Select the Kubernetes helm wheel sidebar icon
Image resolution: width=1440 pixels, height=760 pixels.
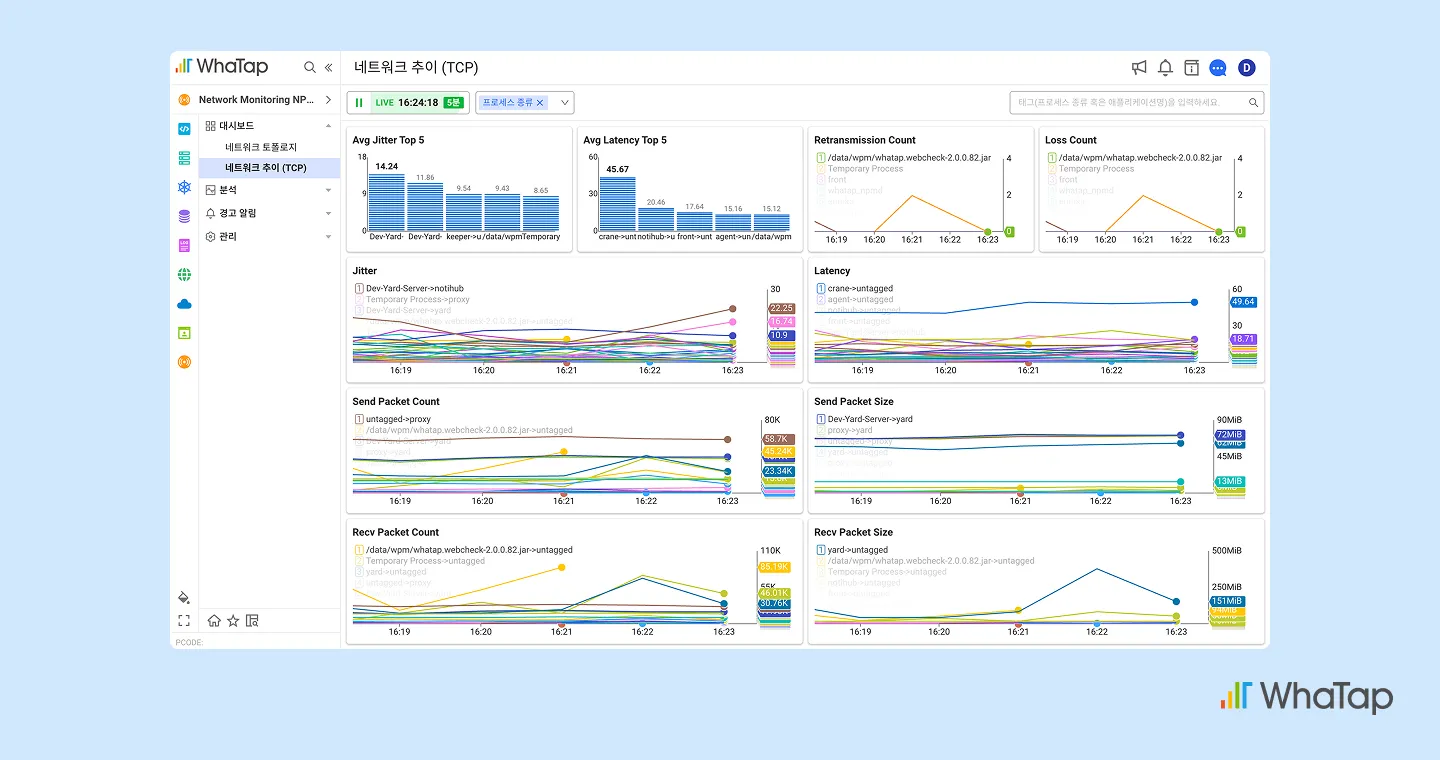[184, 187]
